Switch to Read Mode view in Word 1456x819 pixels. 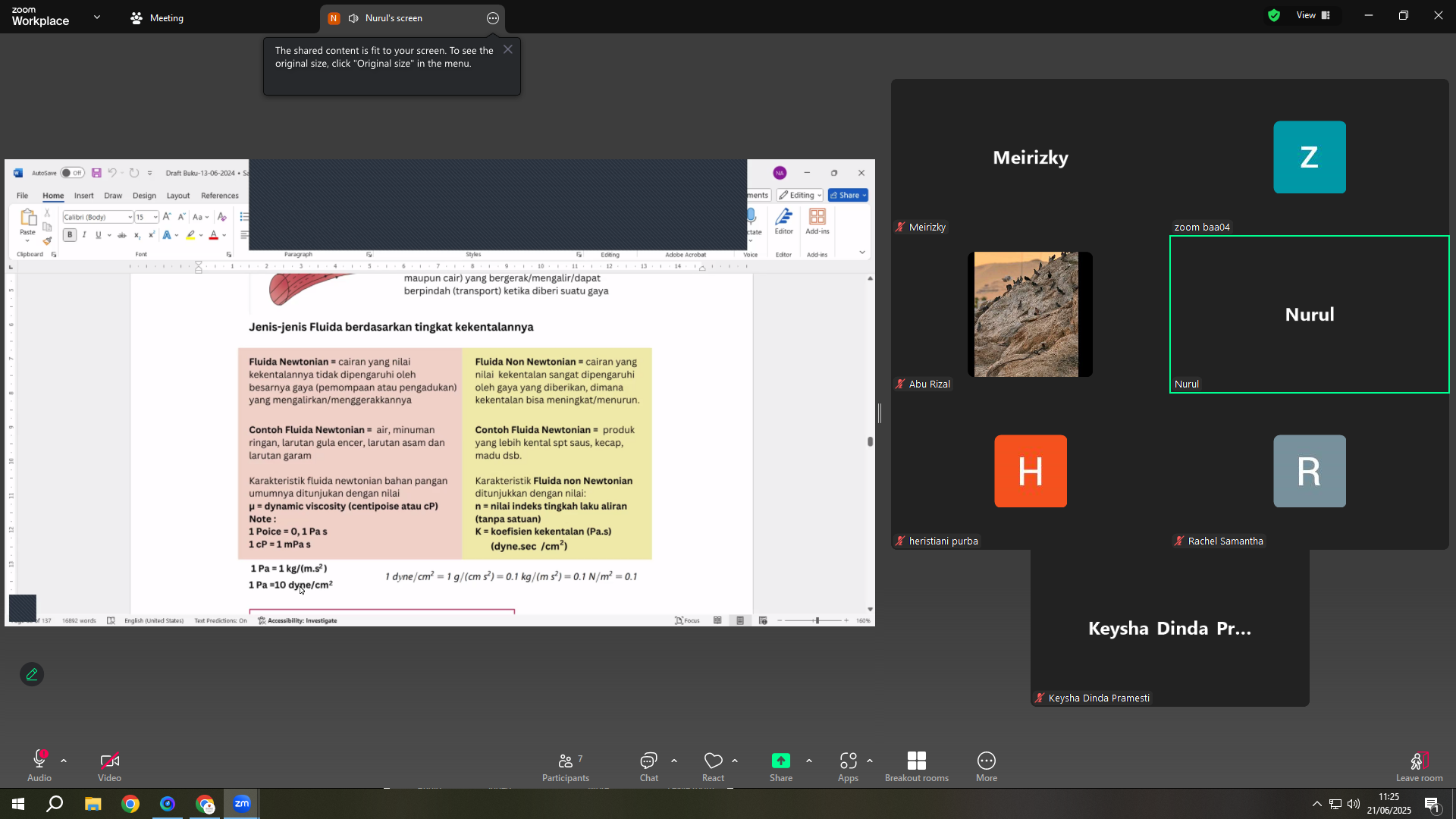[x=717, y=620]
